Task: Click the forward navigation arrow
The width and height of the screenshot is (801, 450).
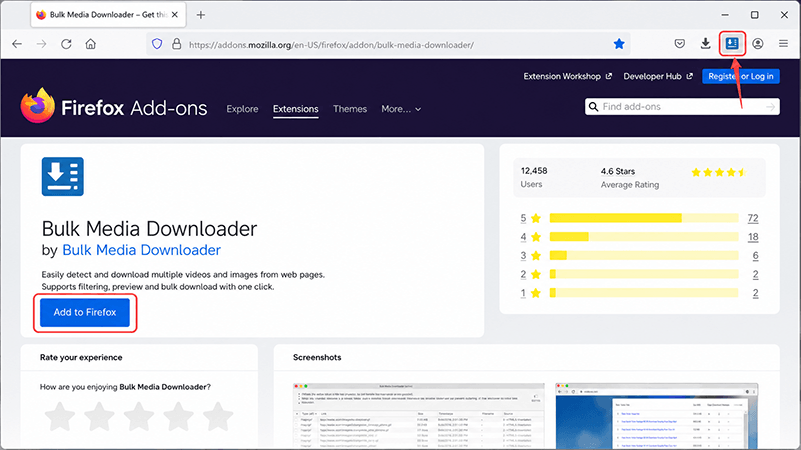Action: [41, 44]
